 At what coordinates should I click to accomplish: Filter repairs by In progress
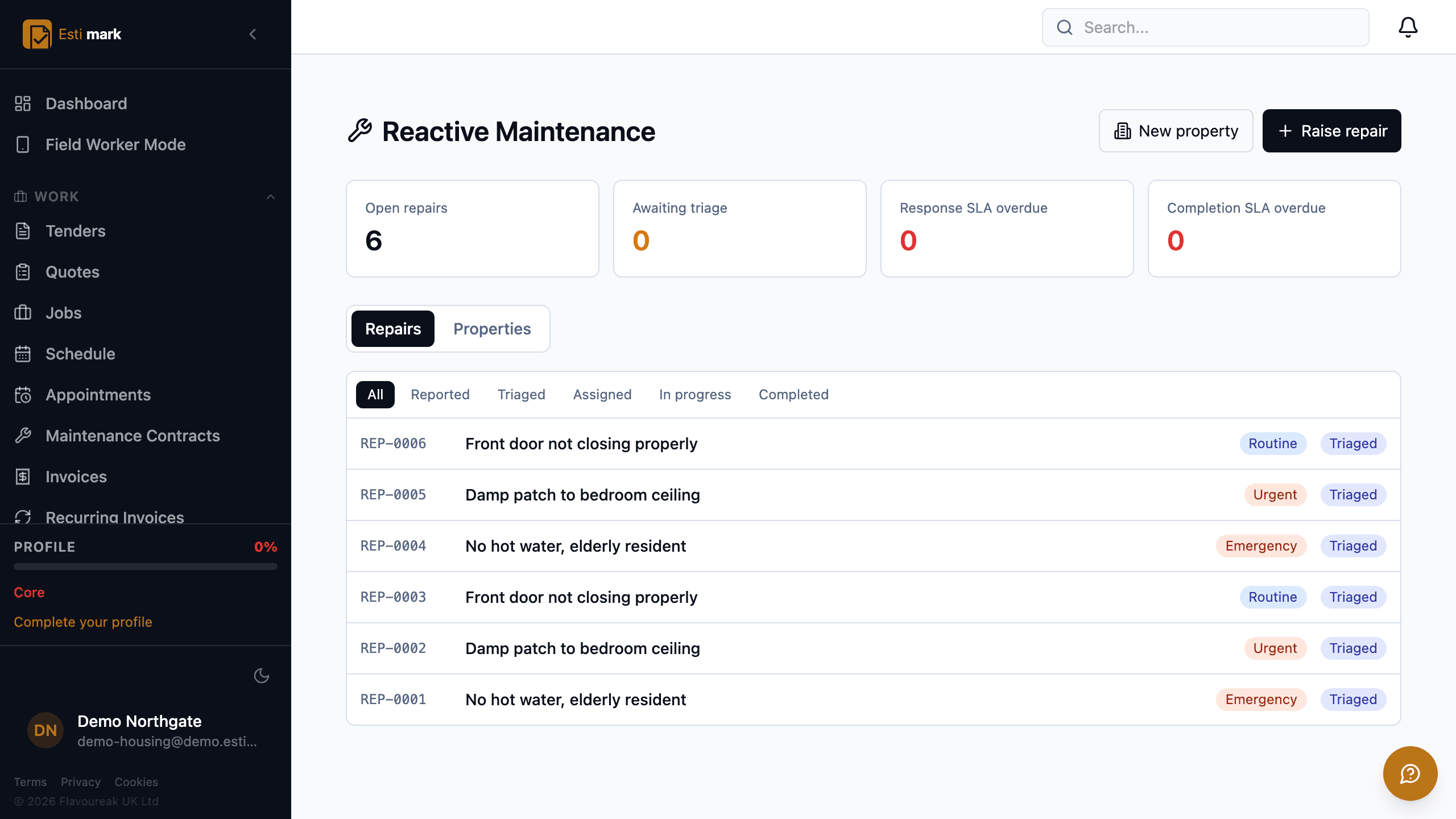695,395
